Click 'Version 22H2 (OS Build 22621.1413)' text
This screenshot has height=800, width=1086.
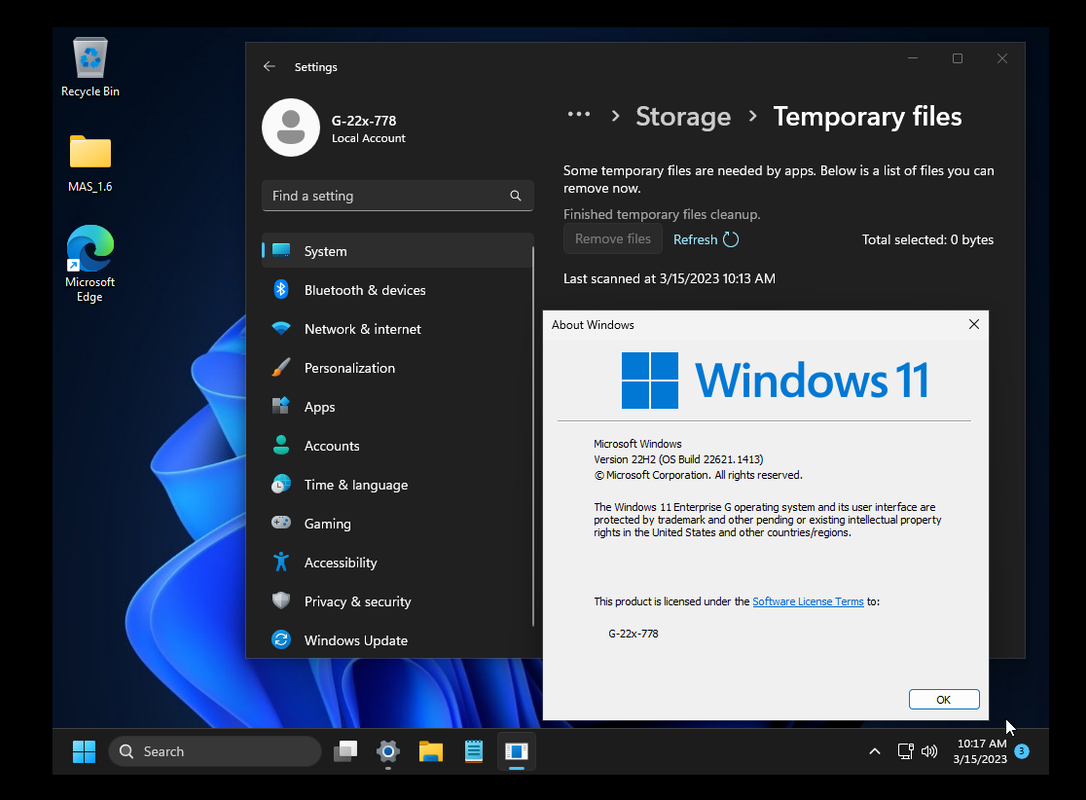(x=678, y=459)
